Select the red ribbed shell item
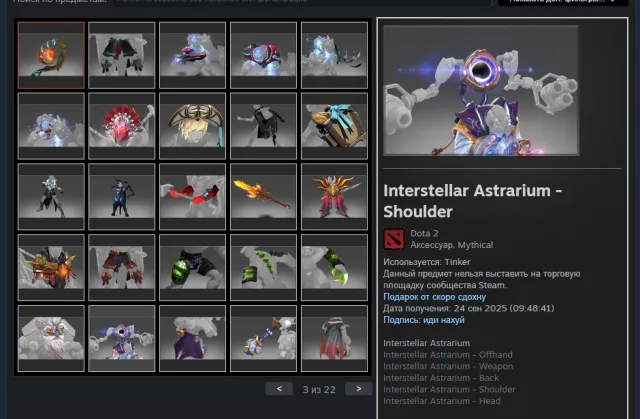 (x=263, y=55)
